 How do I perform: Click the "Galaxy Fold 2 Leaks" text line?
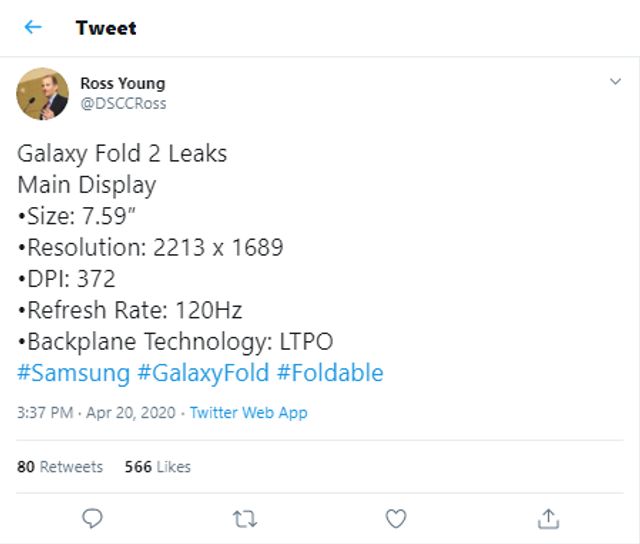point(122,154)
